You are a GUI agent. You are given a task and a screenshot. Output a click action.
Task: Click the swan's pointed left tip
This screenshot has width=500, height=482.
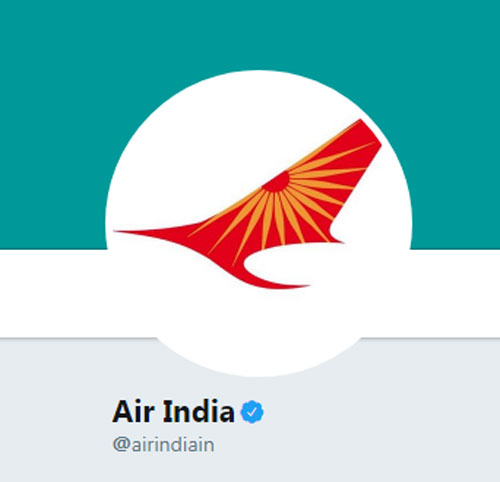pyautogui.click(x=133, y=232)
